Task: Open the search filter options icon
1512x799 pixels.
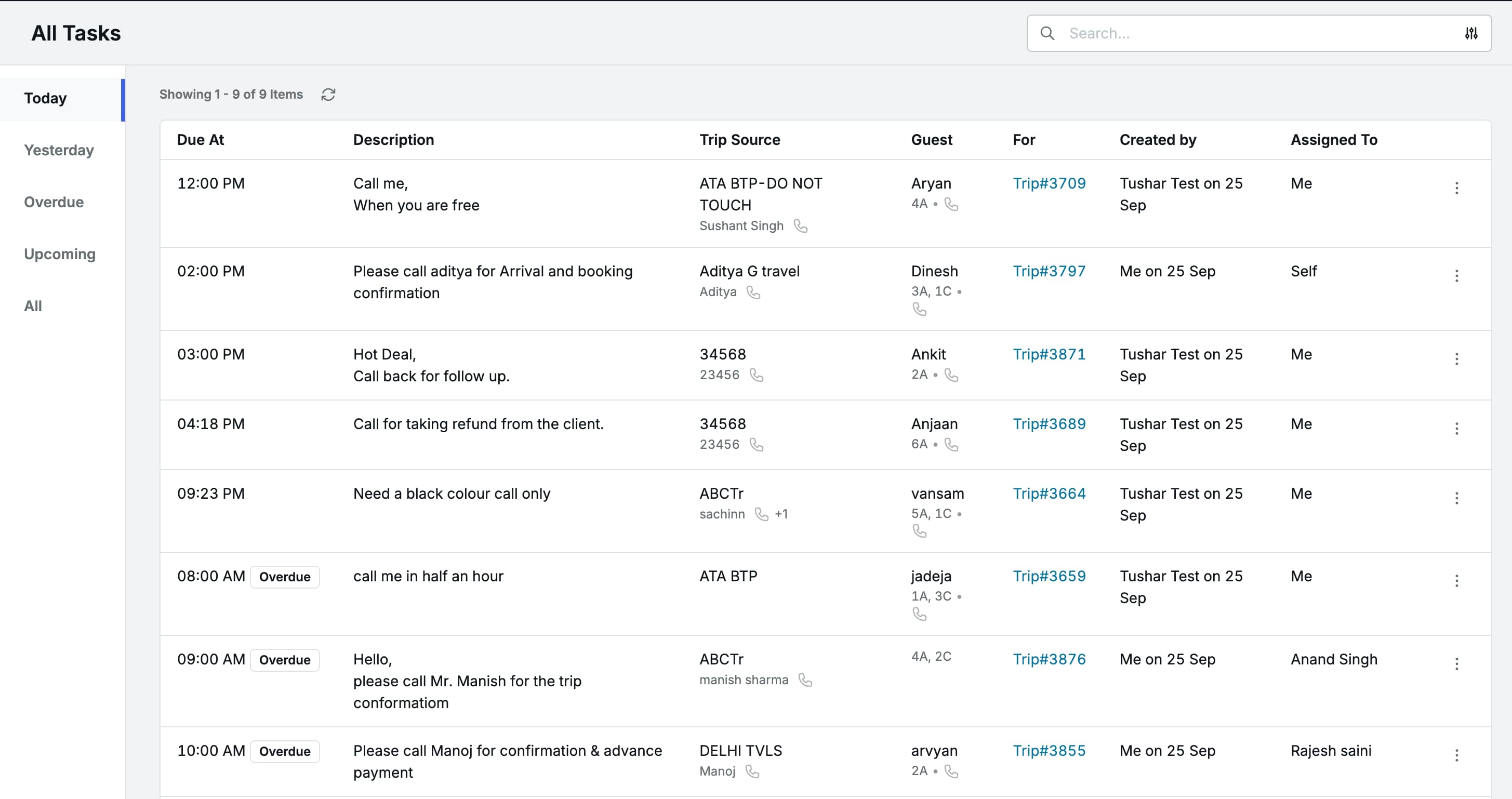Action: click(x=1471, y=33)
